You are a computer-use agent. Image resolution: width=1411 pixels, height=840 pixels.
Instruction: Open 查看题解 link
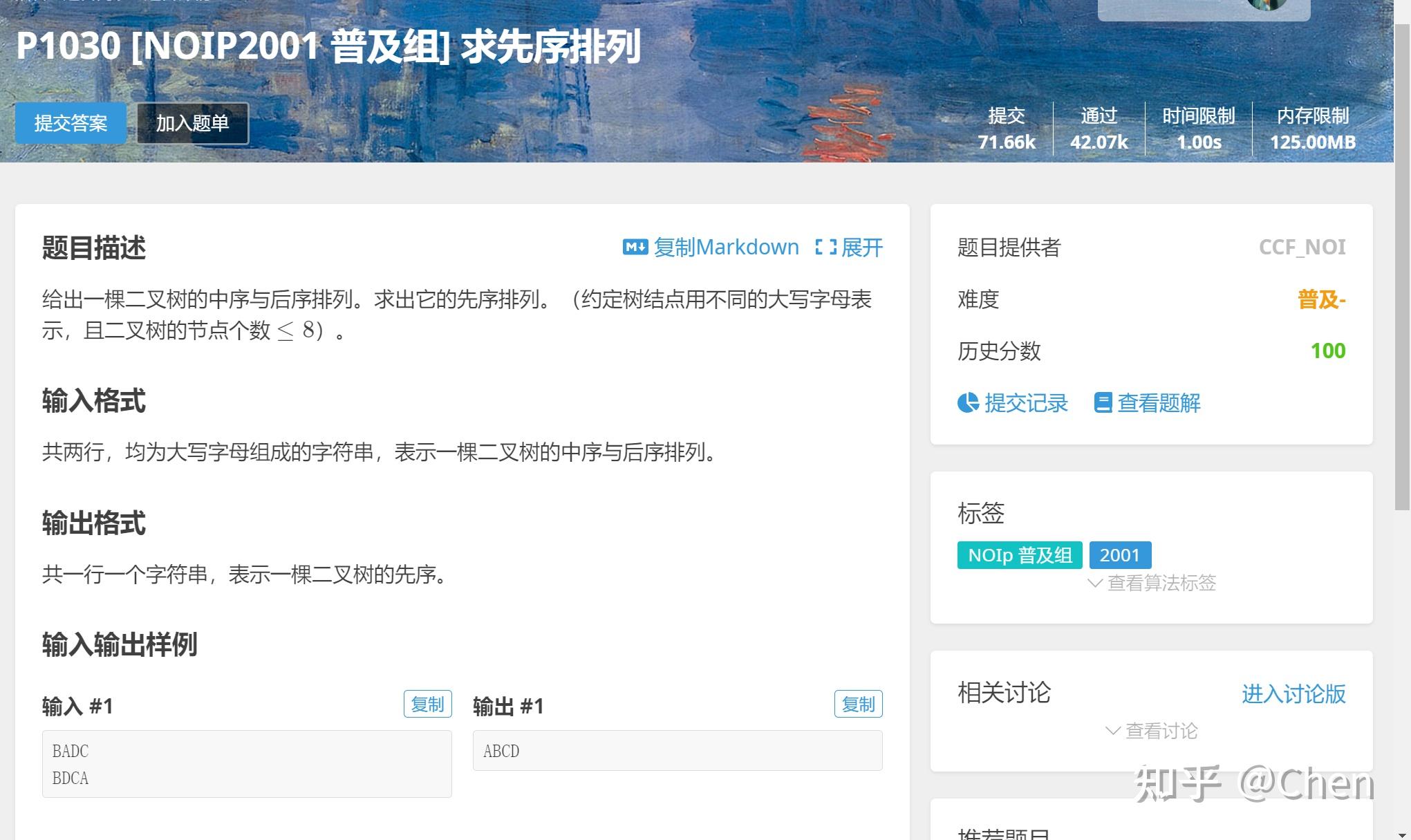pyautogui.click(x=1159, y=402)
